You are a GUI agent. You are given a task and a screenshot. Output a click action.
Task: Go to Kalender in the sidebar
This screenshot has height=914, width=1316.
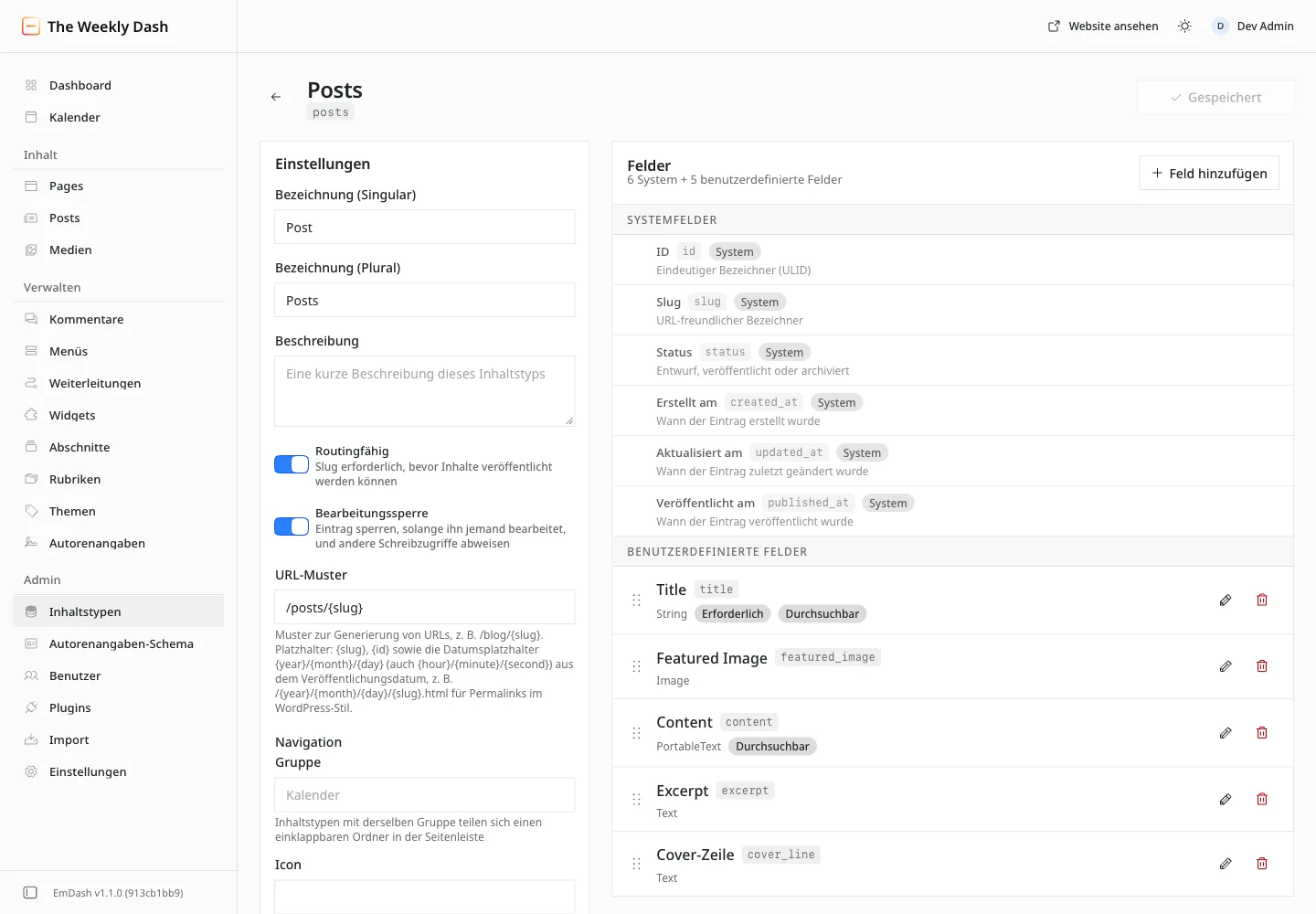119,117
